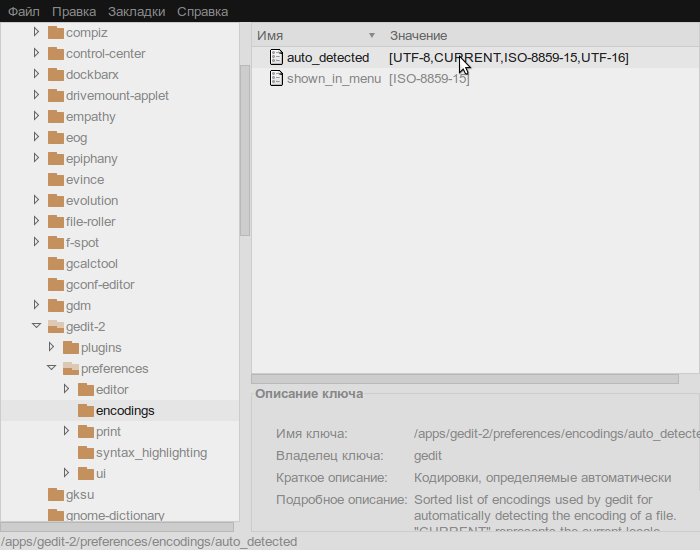Click the dockbarx folder icon
Viewport: 700px width, 550px height.
(56, 75)
